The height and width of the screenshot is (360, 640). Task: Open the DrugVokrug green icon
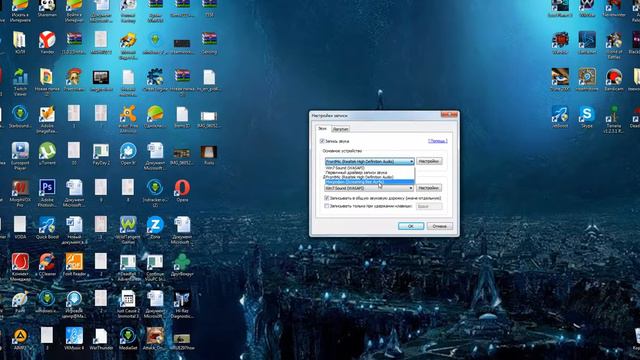point(182,262)
